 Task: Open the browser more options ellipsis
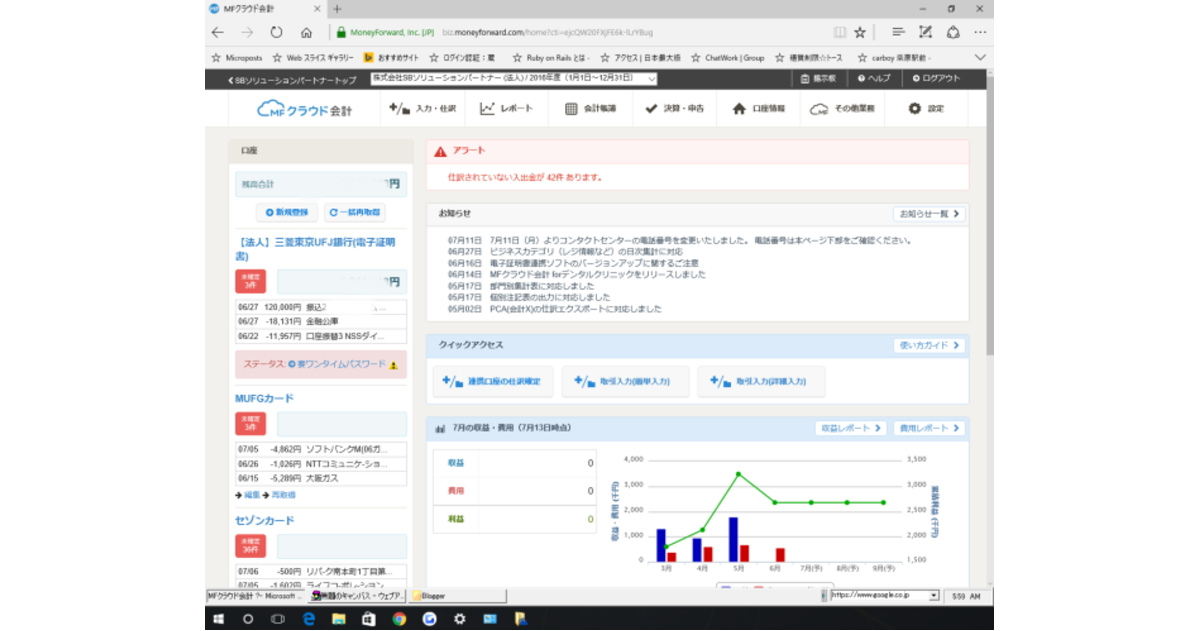click(x=980, y=32)
